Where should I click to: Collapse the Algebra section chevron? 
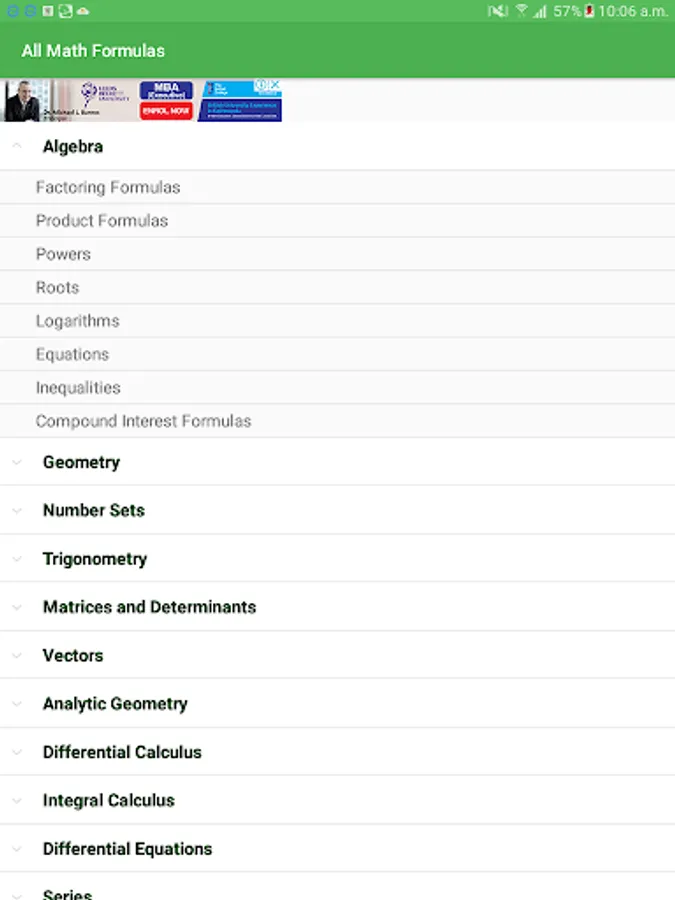[x=16, y=146]
